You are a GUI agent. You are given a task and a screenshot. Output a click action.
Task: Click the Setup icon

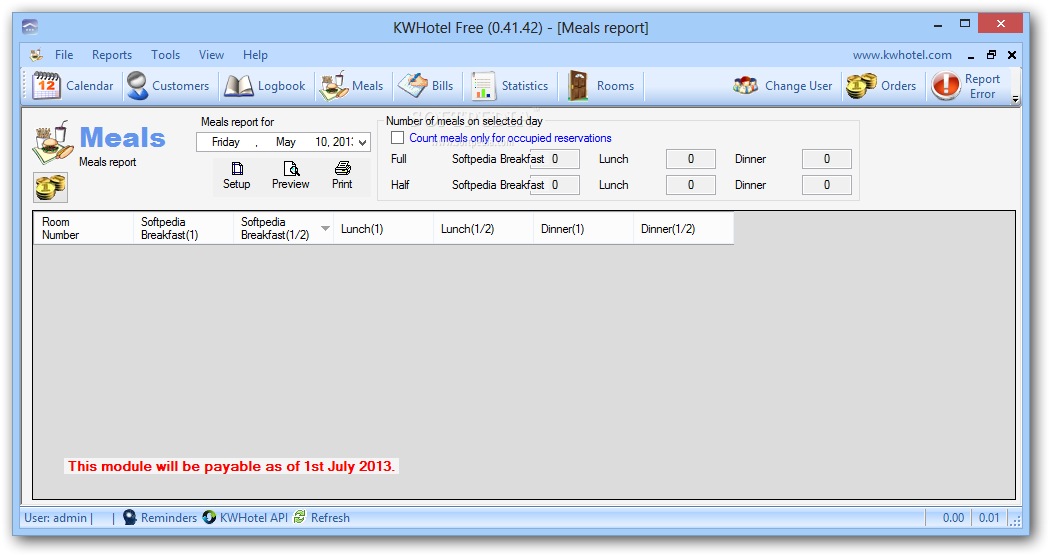coord(236,168)
